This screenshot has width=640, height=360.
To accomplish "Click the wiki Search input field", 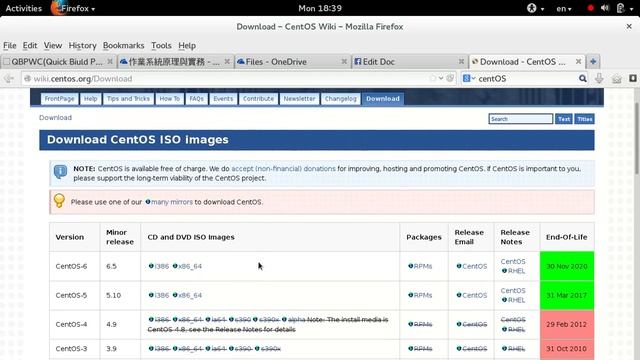I will click(520, 119).
